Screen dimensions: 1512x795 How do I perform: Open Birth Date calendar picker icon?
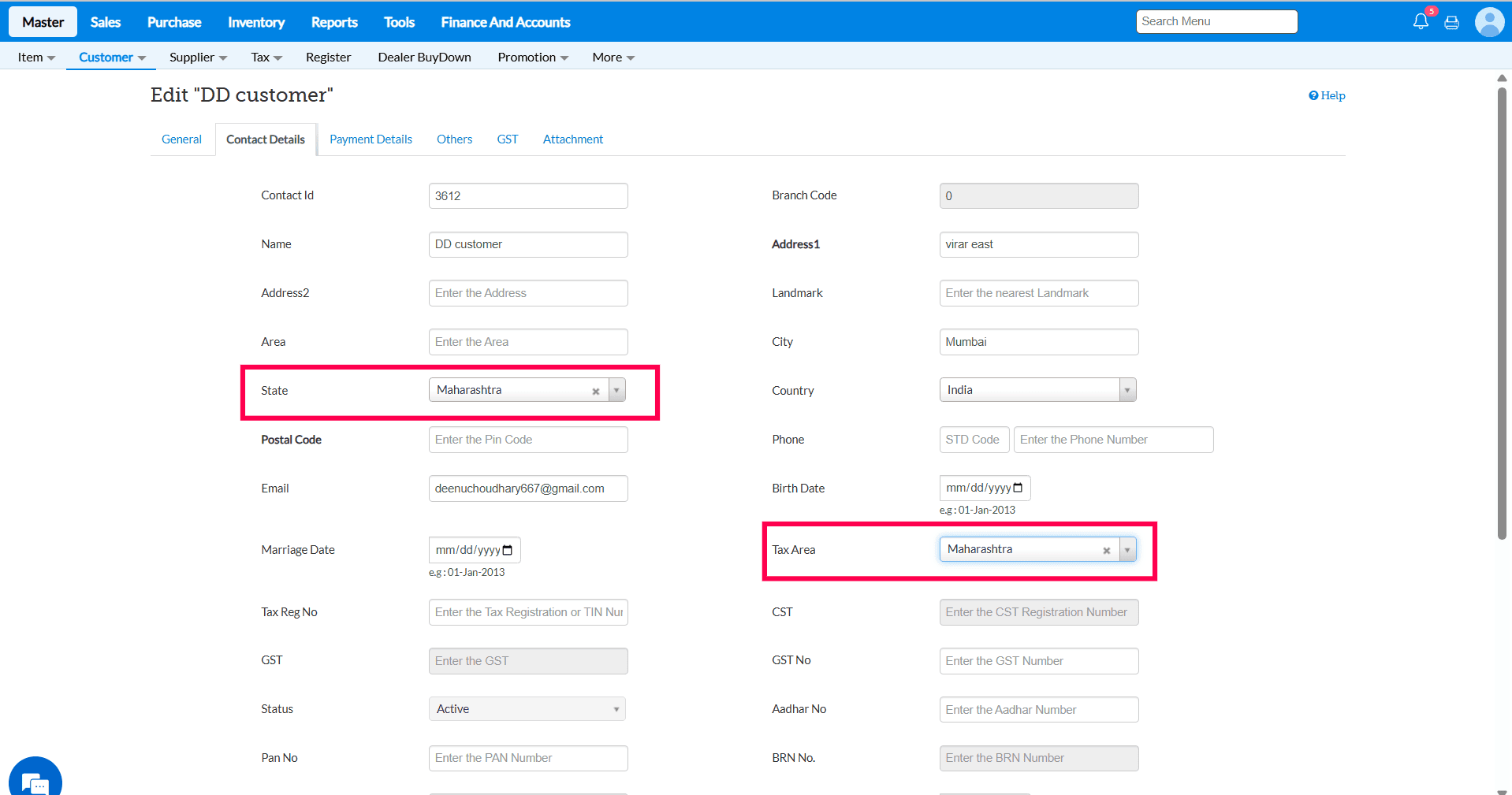point(1018,489)
